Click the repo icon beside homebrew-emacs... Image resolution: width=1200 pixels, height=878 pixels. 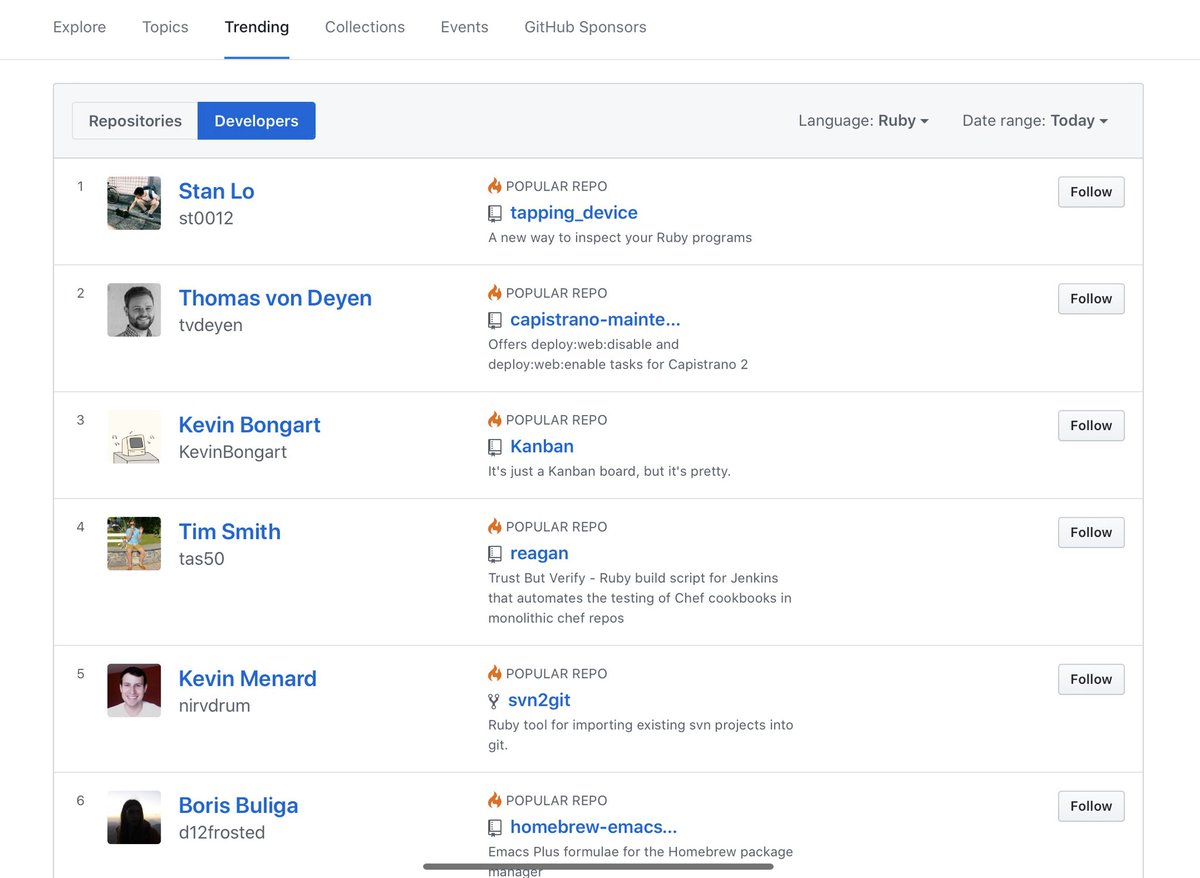[x=494, y=829]
